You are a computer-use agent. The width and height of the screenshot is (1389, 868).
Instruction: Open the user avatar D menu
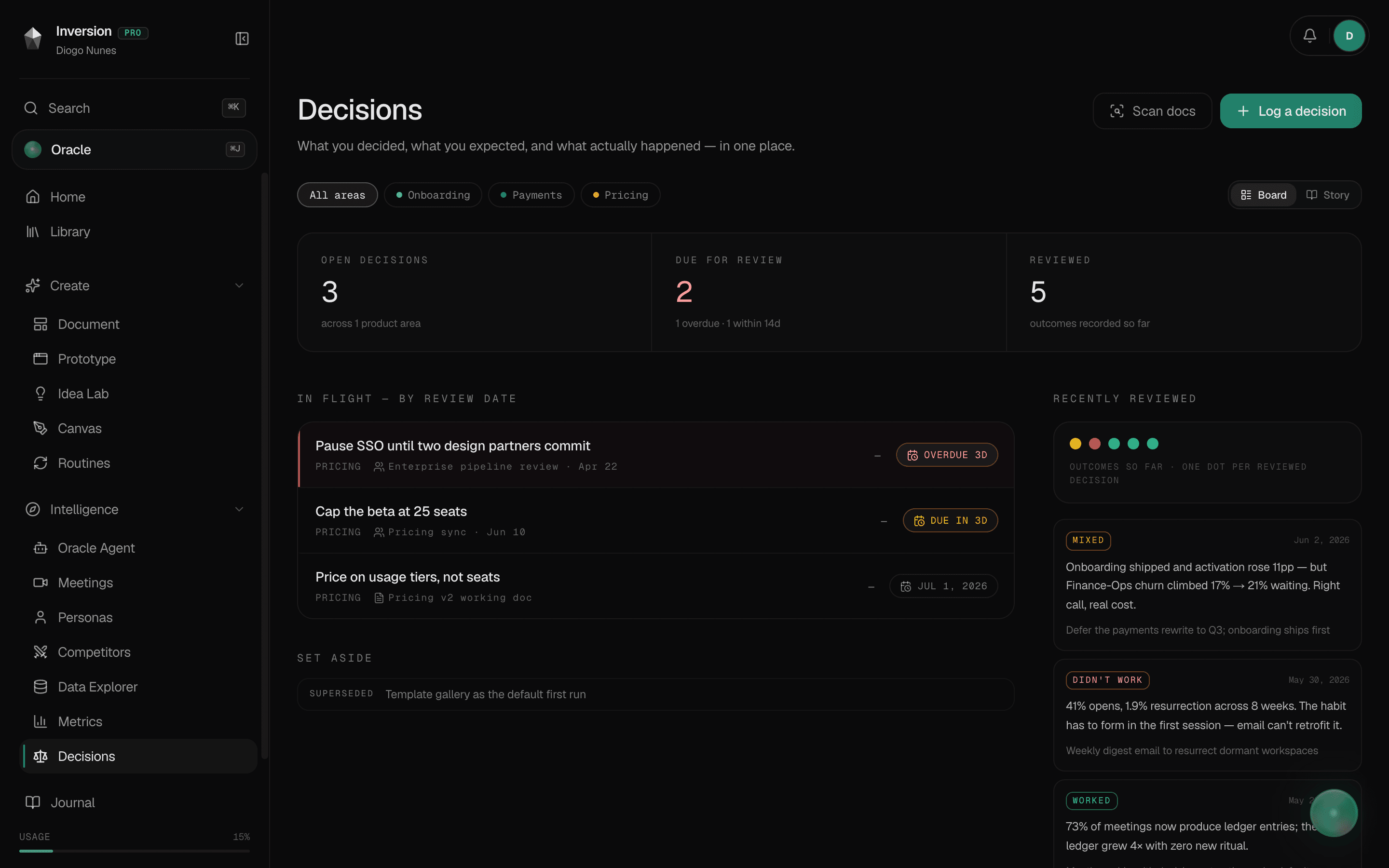tap(1349, 36)
